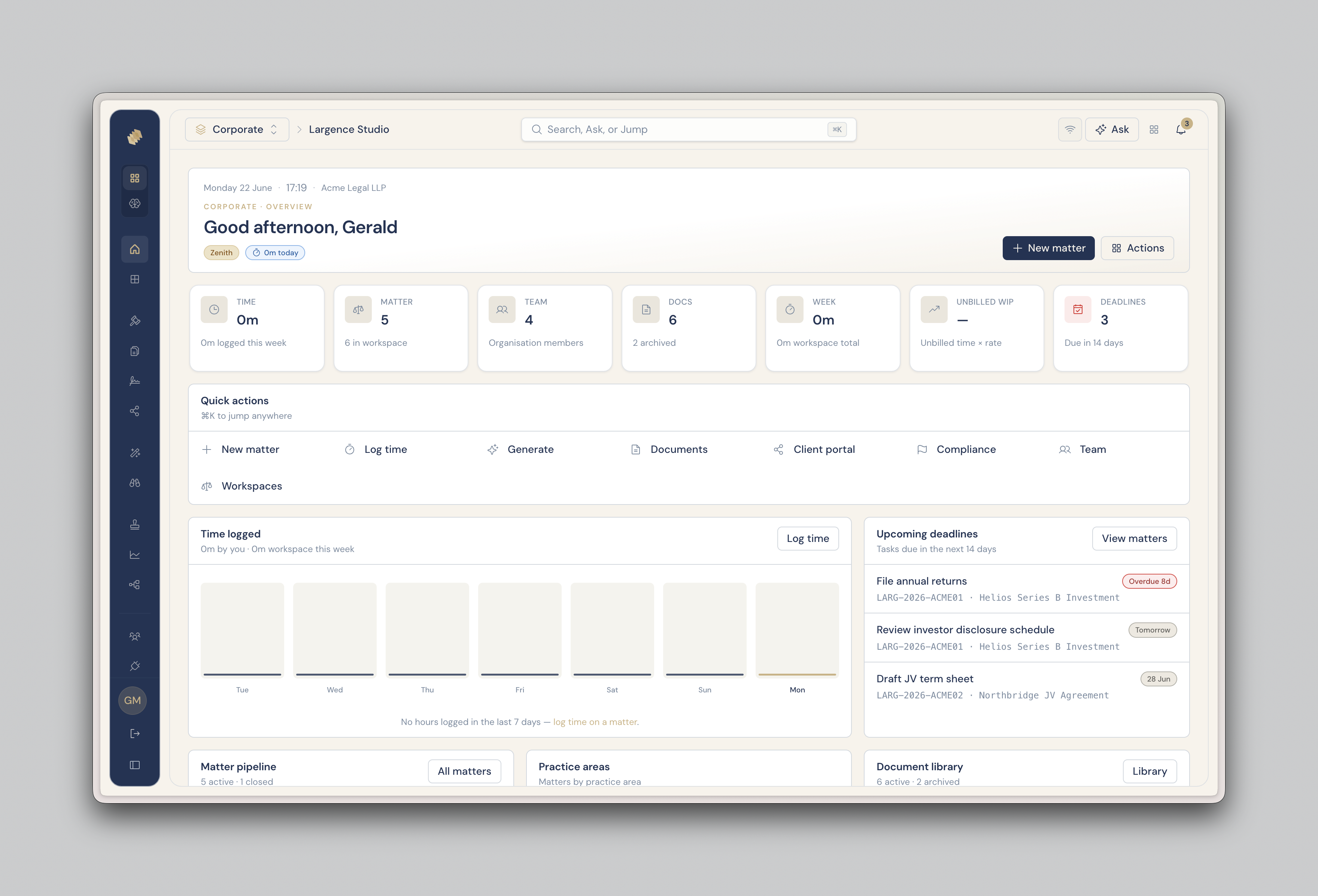Open the signature icon in the sidebar
The image size is (1318, 896).
tap(134, 381)
